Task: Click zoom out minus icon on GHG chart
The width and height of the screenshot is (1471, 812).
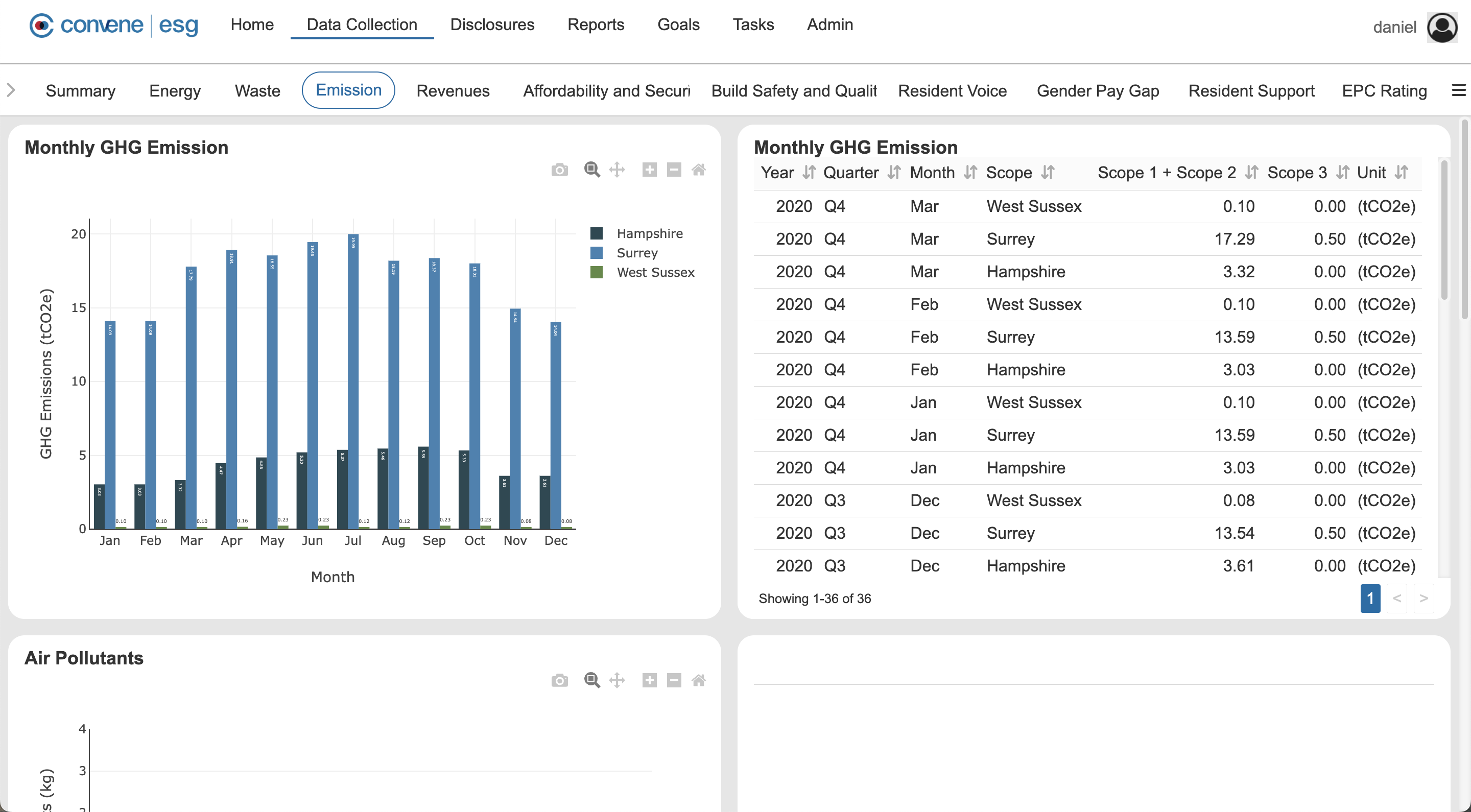Action: pyautogui.click(x=674, y=170)
